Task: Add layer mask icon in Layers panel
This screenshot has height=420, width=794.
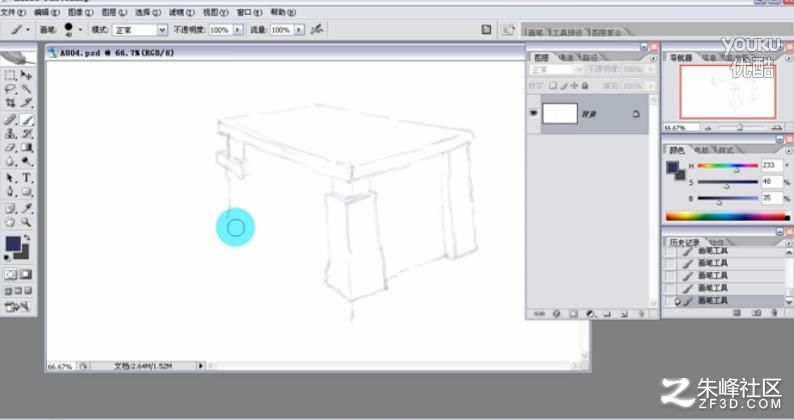Action: point(573,314)
